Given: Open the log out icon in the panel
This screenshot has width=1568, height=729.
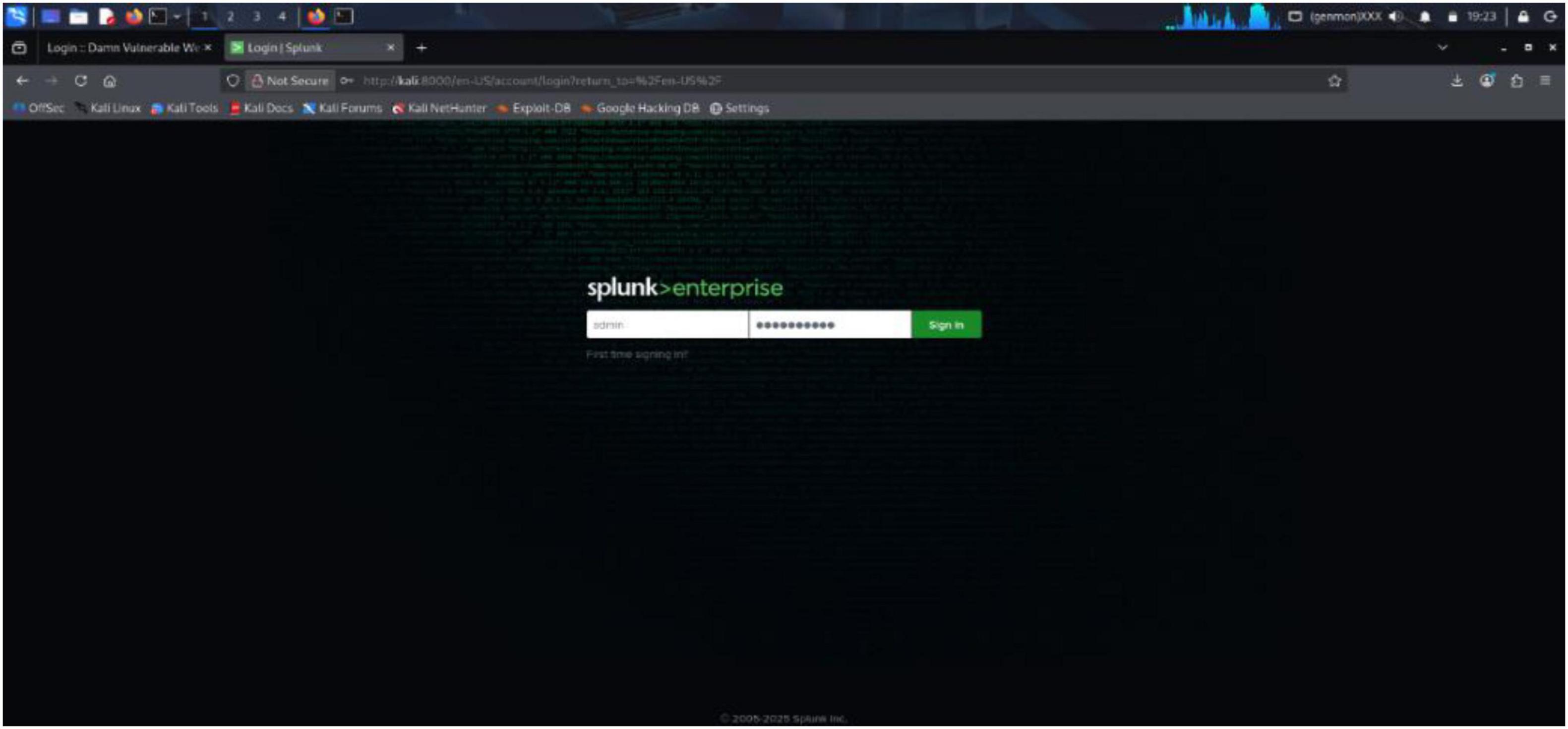Looking at the screenshot, I should tap(1550, 16).
